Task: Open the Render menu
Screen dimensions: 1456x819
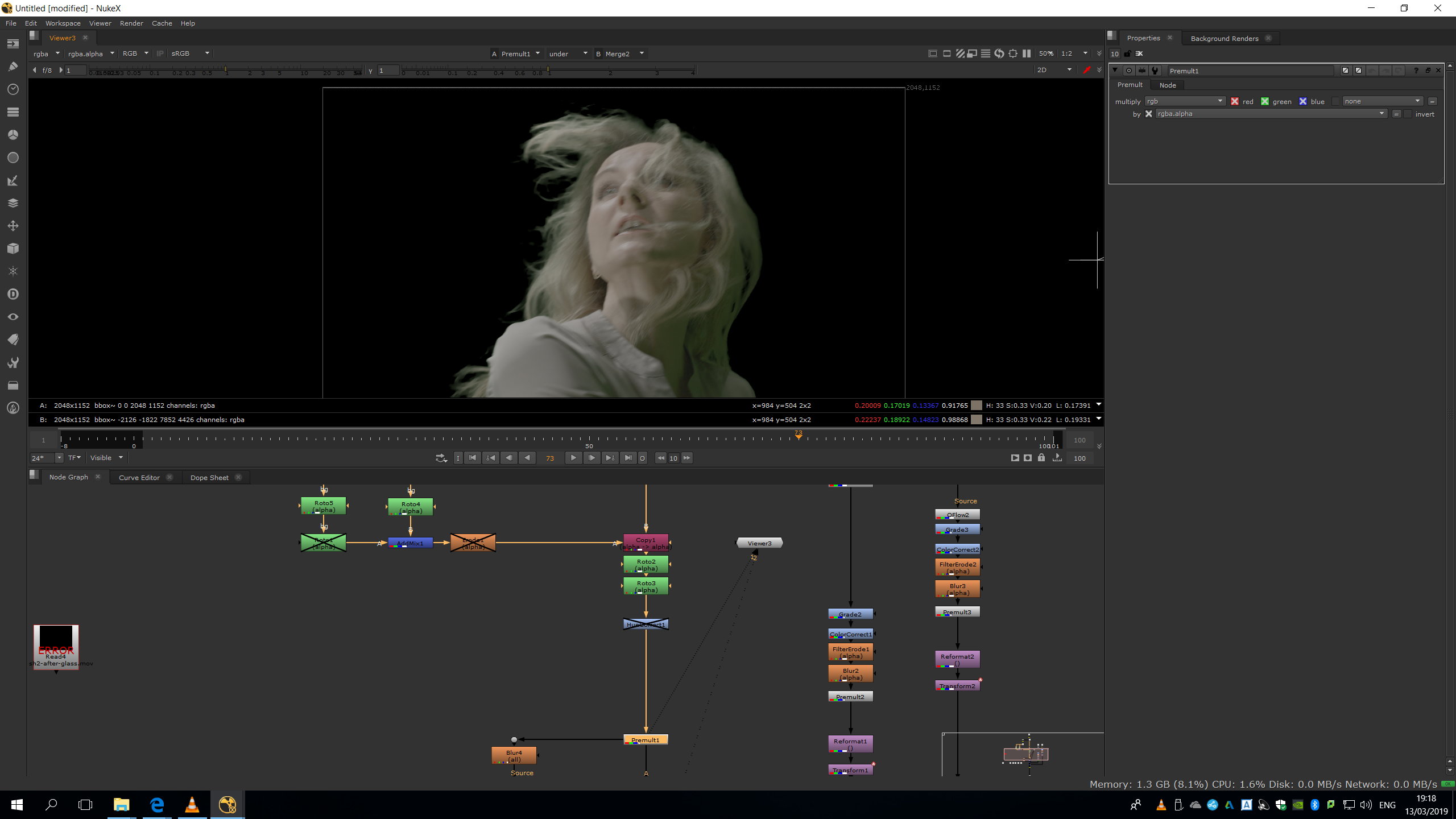Action: [x=131, y=23]
